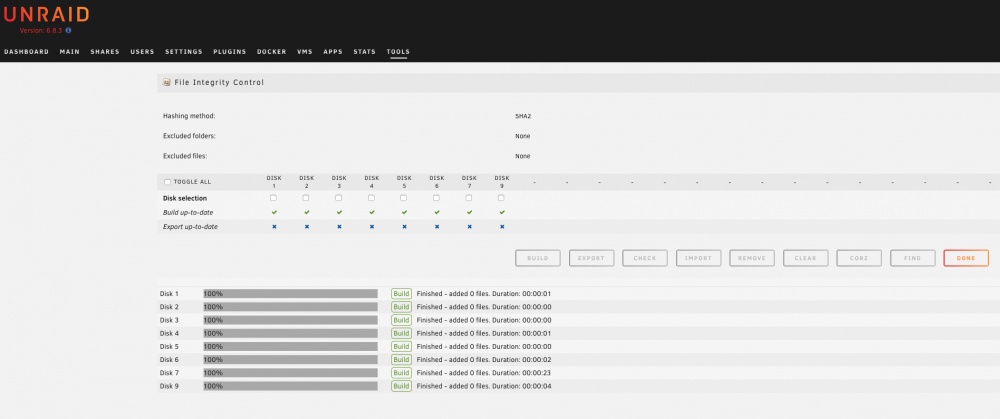Click the File Integrity Control page icon
This screenshot has width=1000, height=419.
tap(166, 82)
